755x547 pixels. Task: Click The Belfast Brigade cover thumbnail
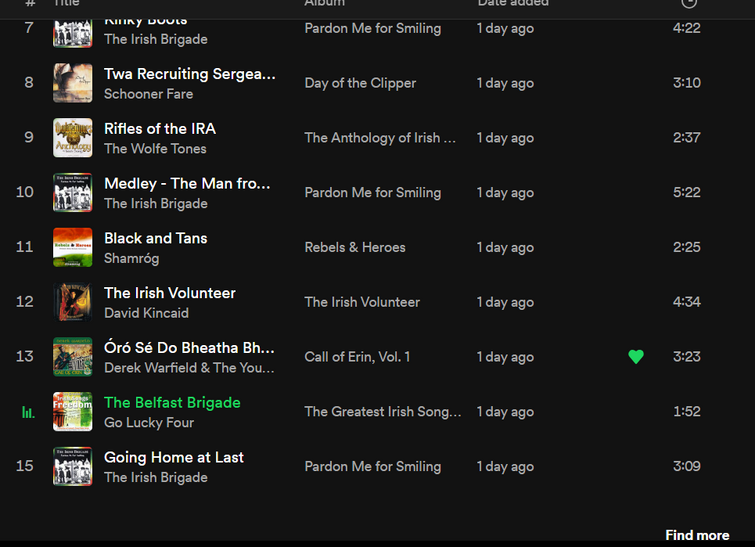pos(72,412)
